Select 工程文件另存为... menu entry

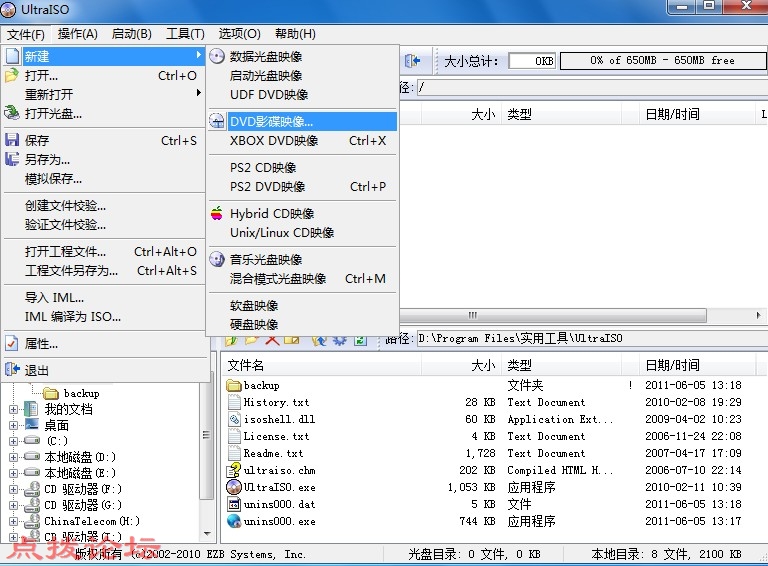coord(104,270)
